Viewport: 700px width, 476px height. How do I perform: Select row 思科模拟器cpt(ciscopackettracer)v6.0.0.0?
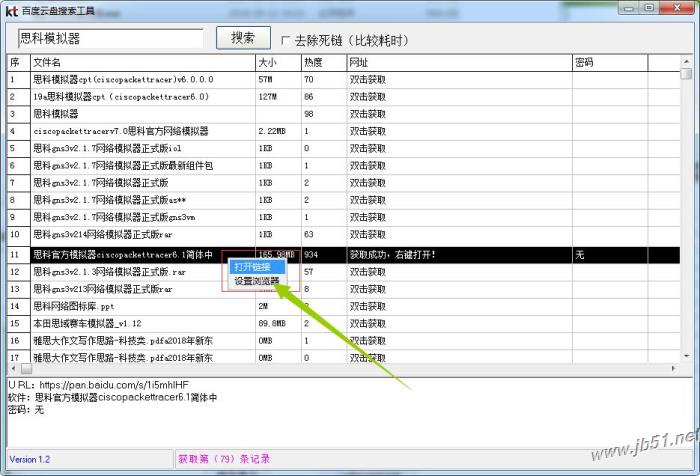click(x=344, y=79)
